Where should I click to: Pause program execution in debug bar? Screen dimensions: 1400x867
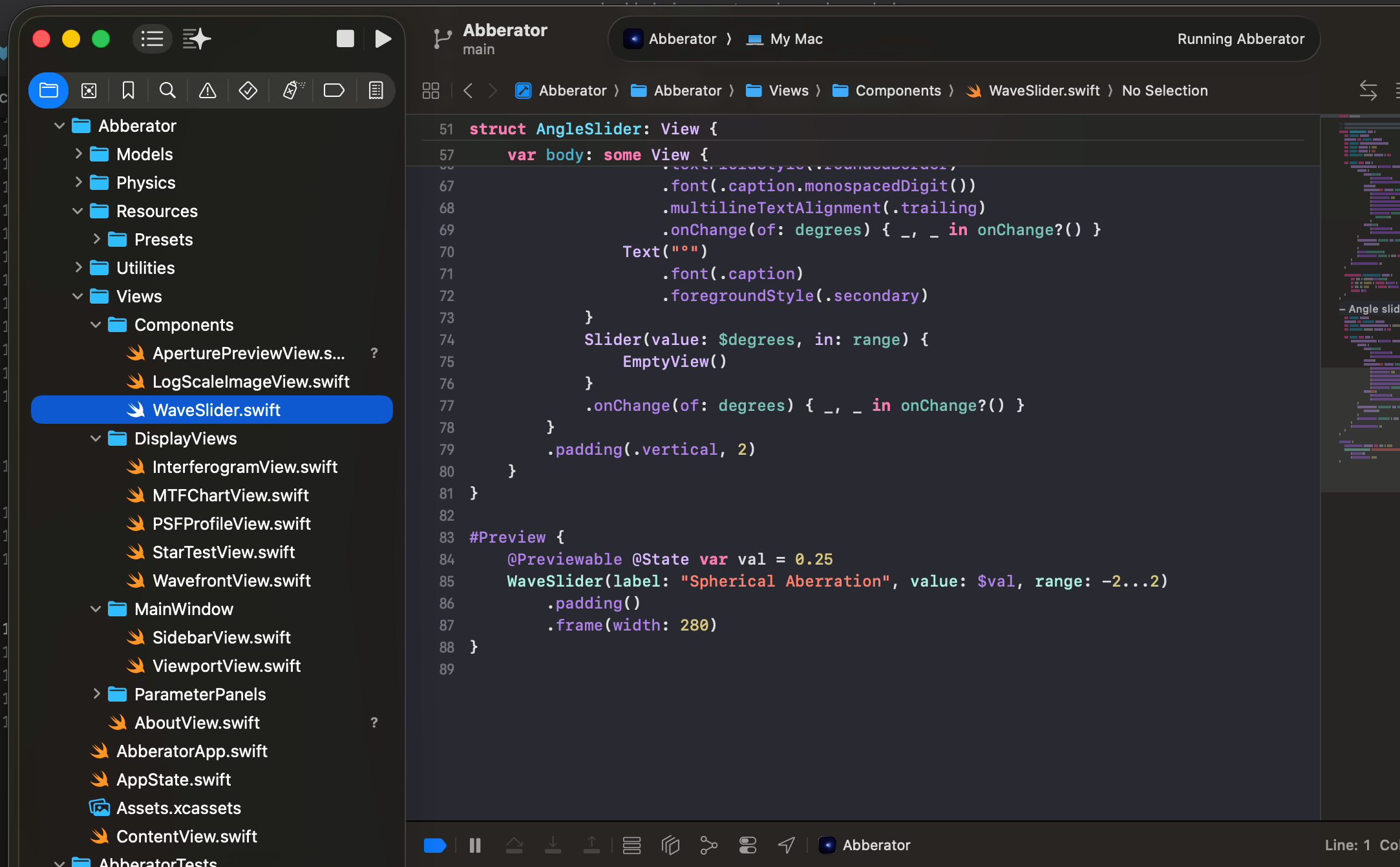click(x=475, y=845)
